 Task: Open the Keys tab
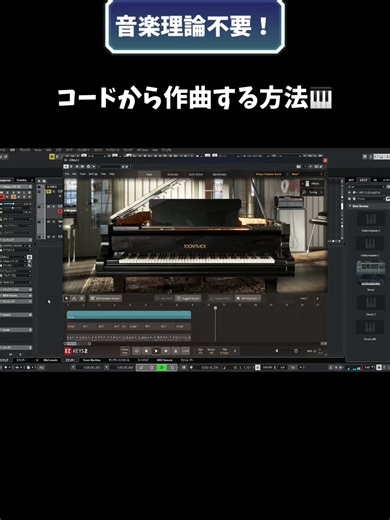[149, 174]
